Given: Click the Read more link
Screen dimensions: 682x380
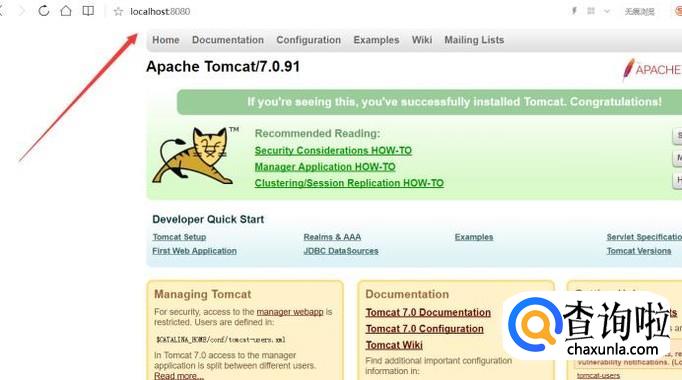Looking at the screenshot, I should (179, 376).
